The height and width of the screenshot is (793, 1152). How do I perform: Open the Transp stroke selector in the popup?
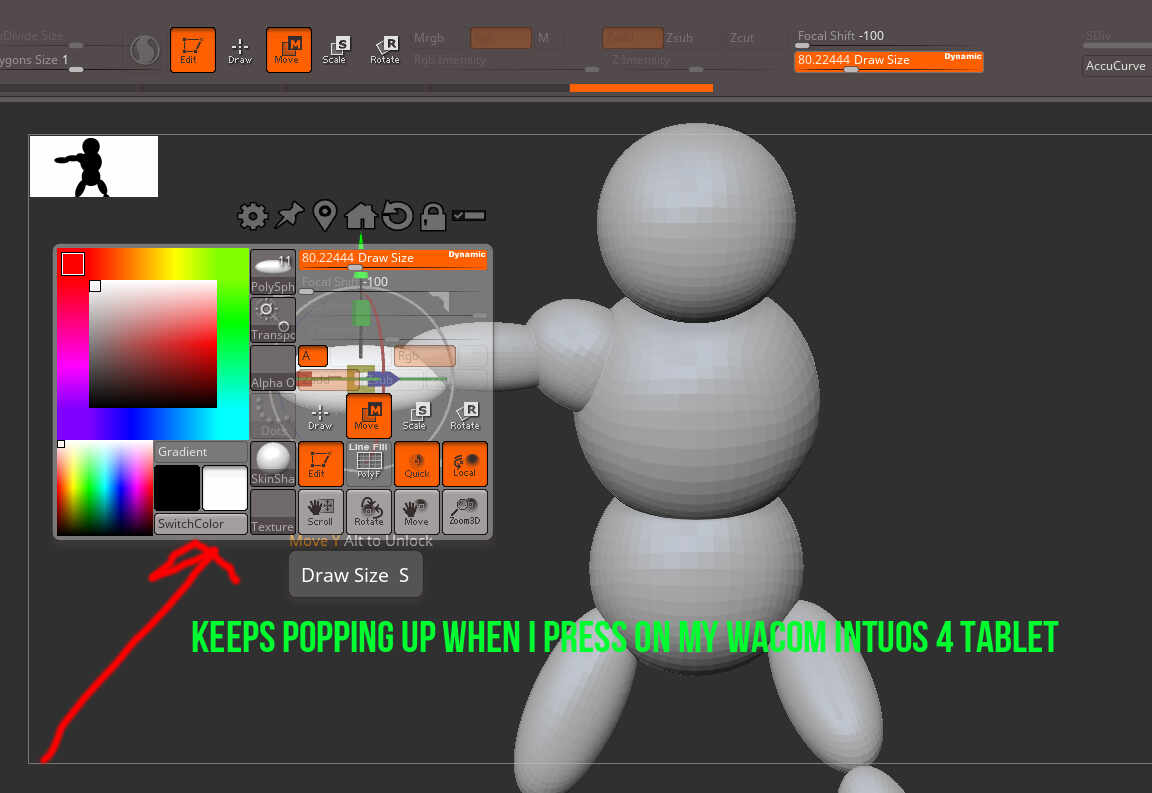point(273,320)
